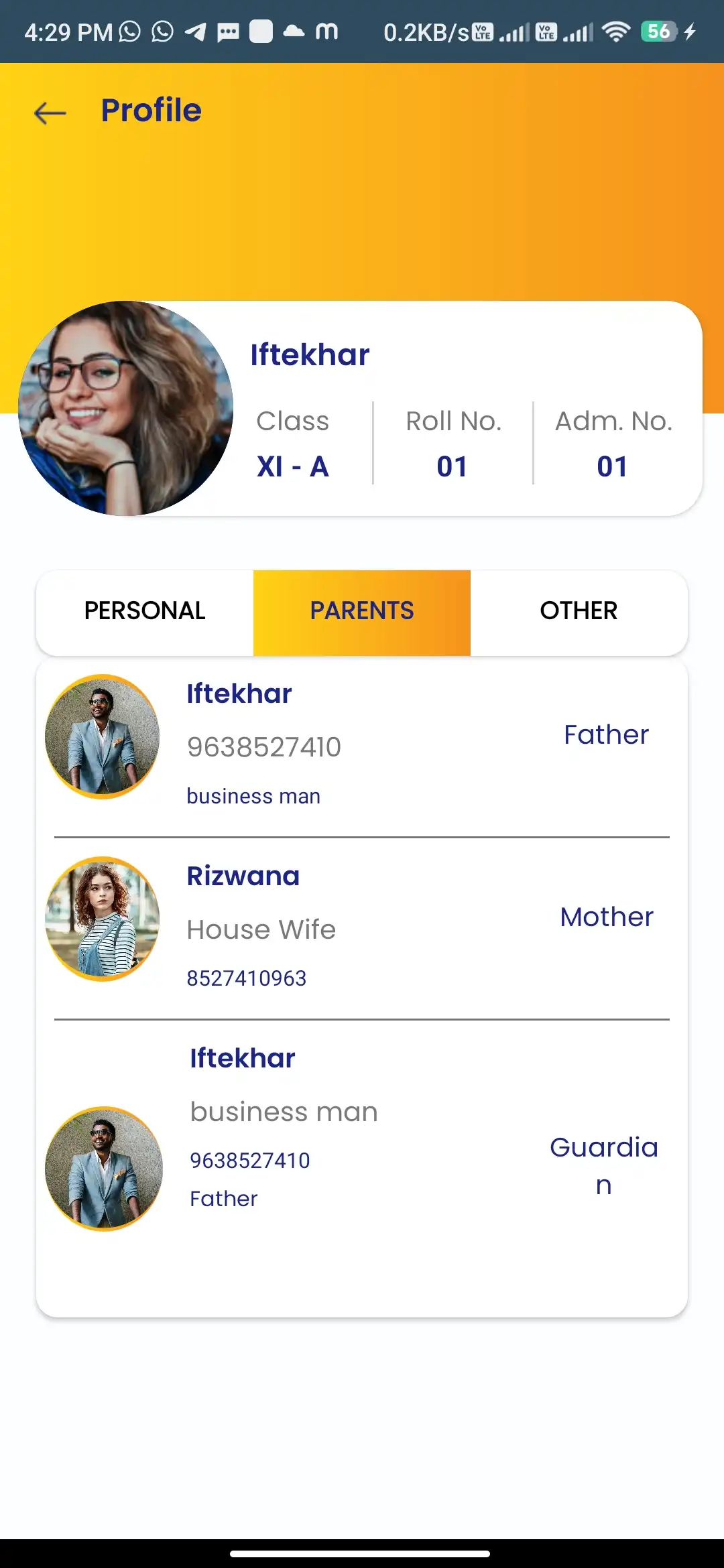Tap the WhatsApp icon in status bar

tap(129, 30)
